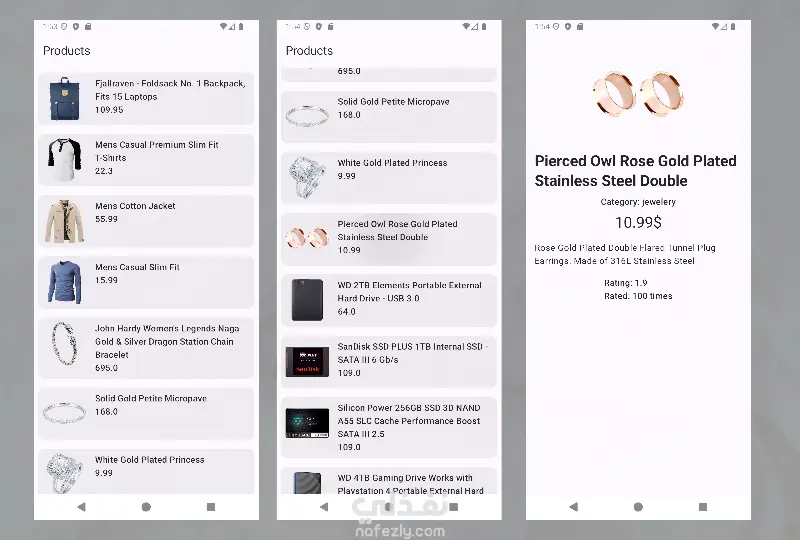Viewport: 800px width, 540px height.
Task: Open the Fjallraven Foldsack No. 1 Backpack product
Action: pos(146,99)
